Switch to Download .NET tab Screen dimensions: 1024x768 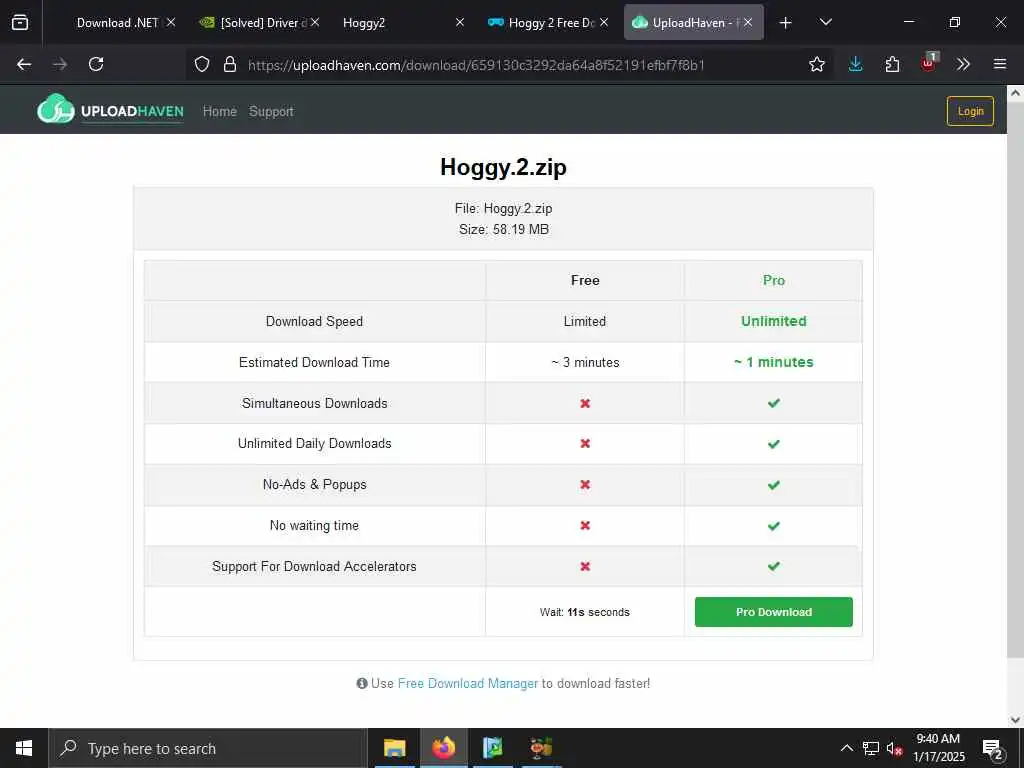point(118,22)
